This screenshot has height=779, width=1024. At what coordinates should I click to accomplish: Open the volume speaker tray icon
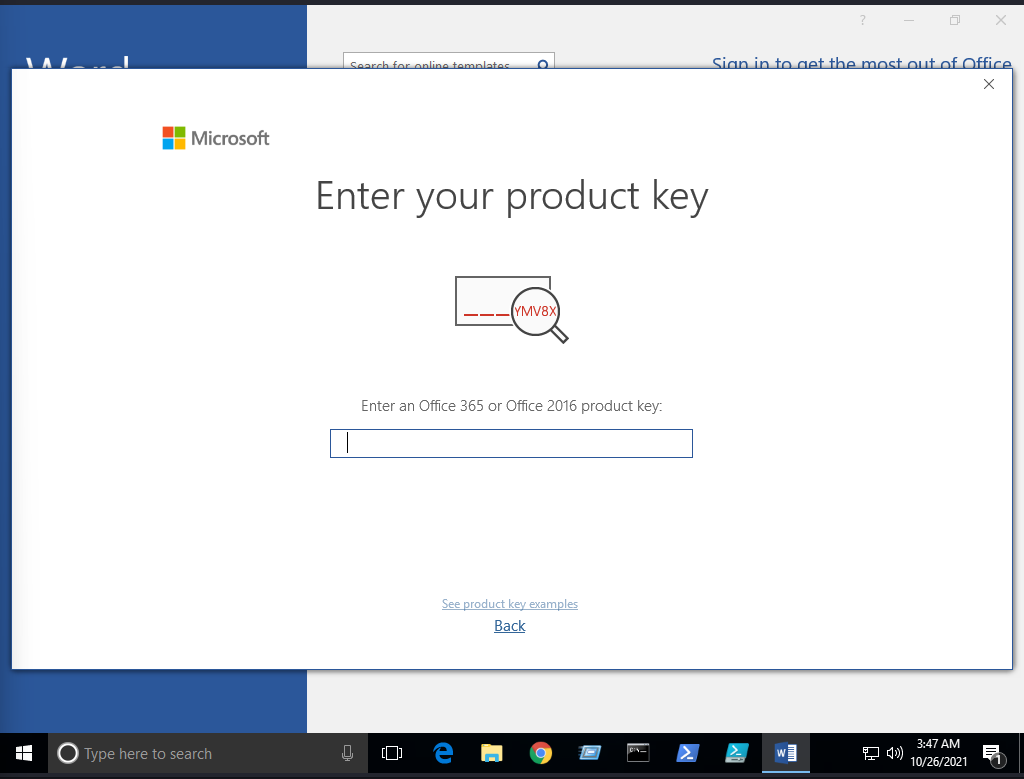[895, 754]
